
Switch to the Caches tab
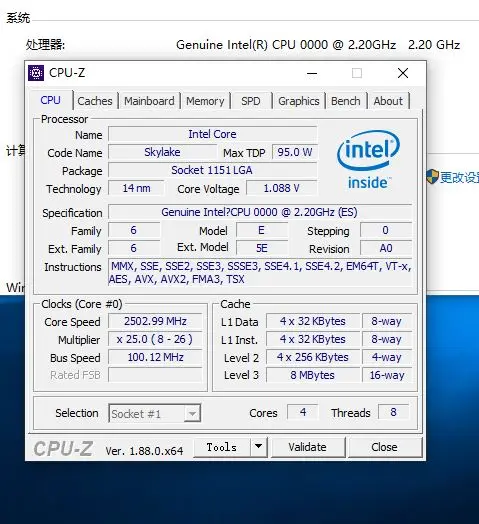(95, 101)
